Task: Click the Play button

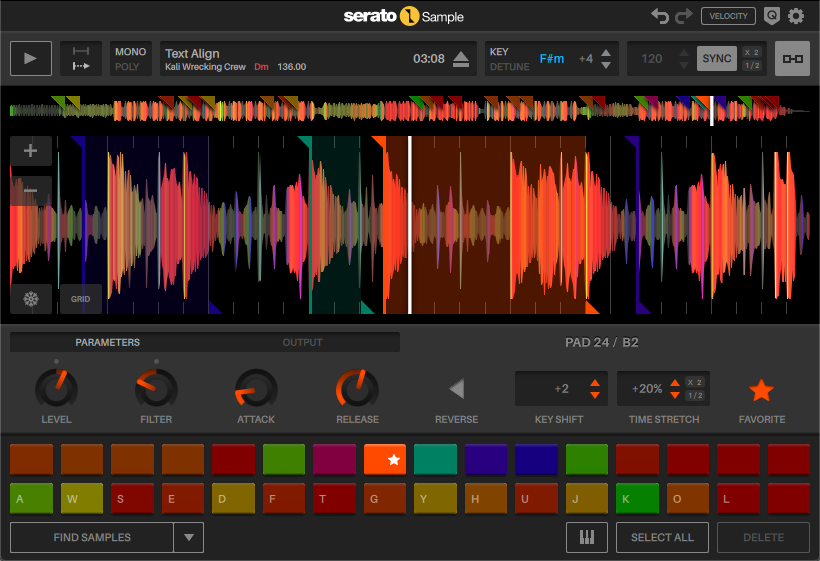Action: 30,59
